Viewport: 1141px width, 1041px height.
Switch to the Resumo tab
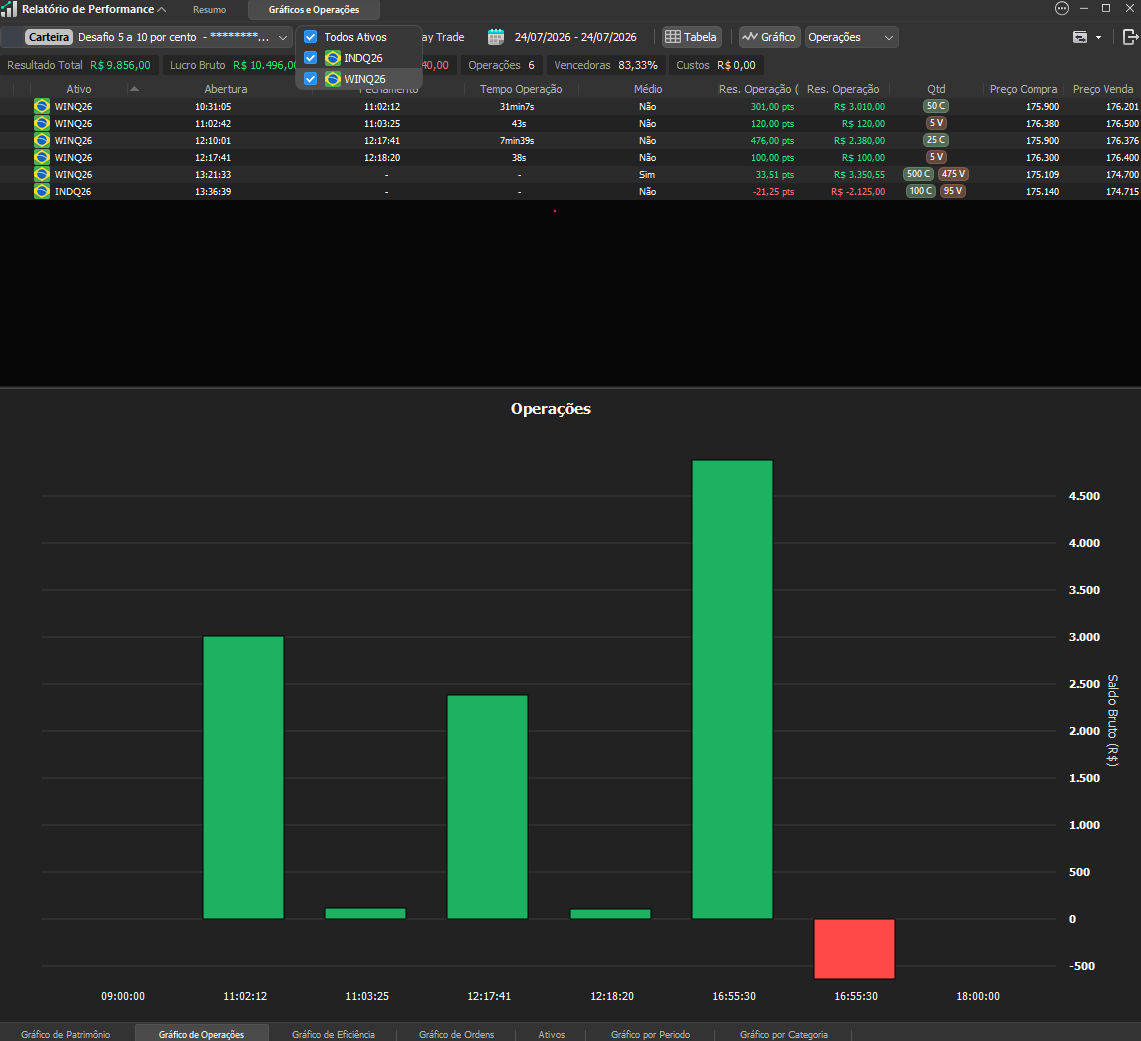tap(210, 9)
